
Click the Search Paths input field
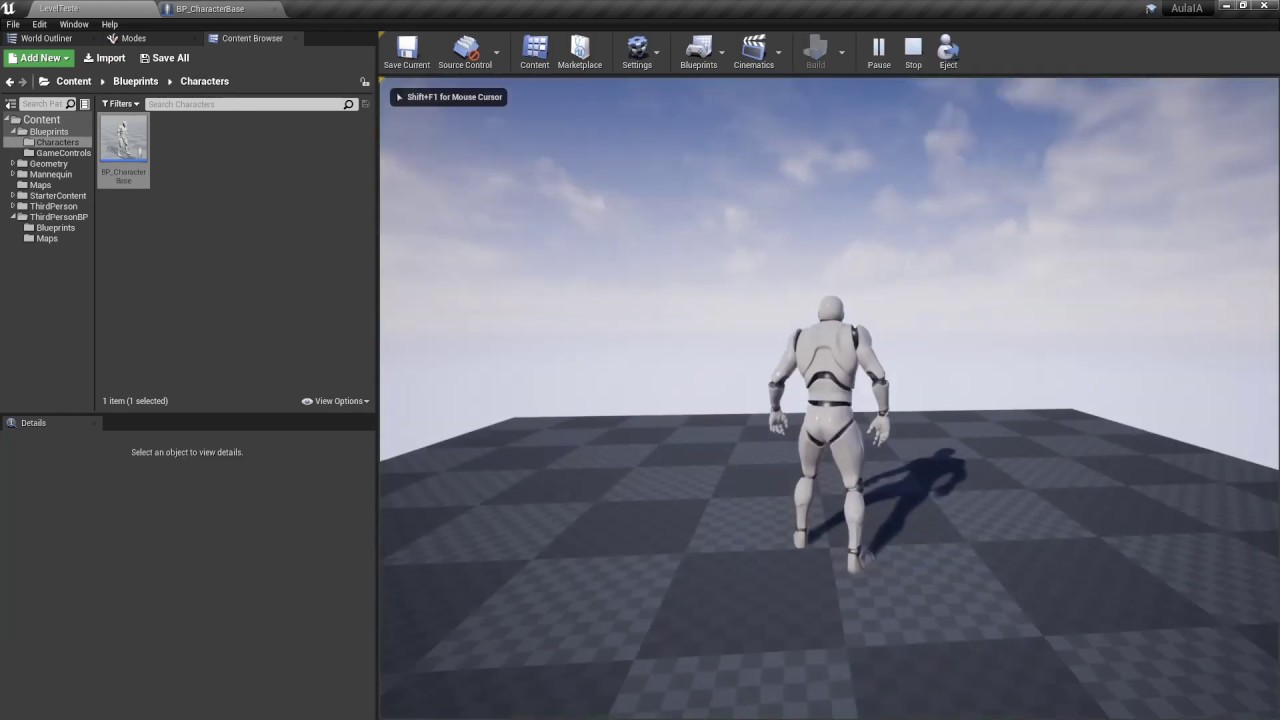click(48, 104)
